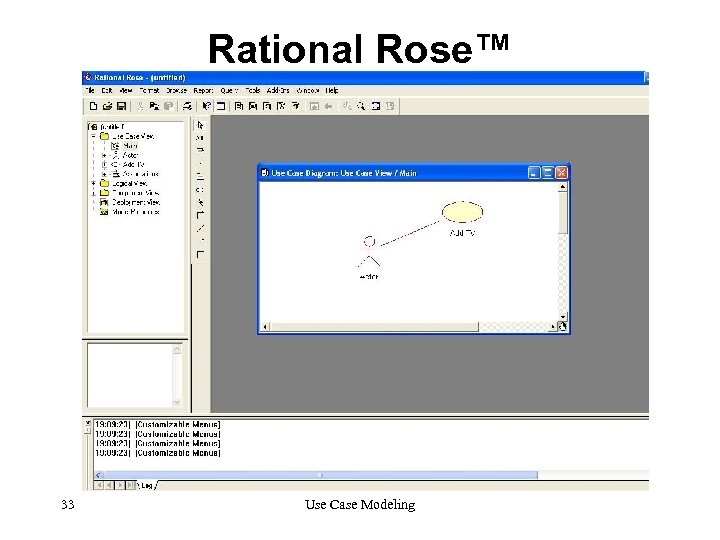Click the View Documentation toolbar icon
The height and width of the screenshot is (540, 720).
click(x=221, y=106)
